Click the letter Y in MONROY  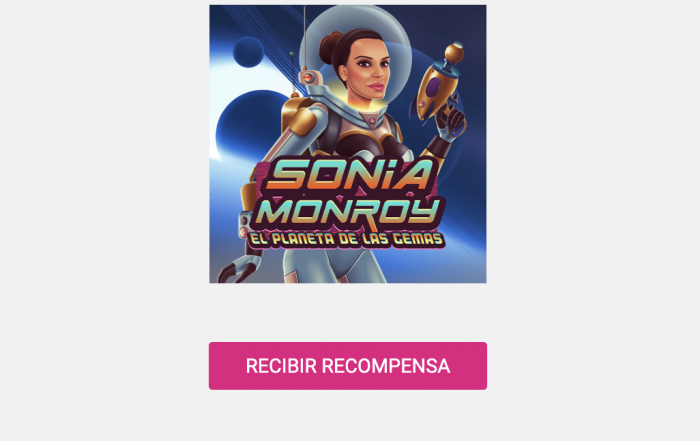[x=425, y=211]
